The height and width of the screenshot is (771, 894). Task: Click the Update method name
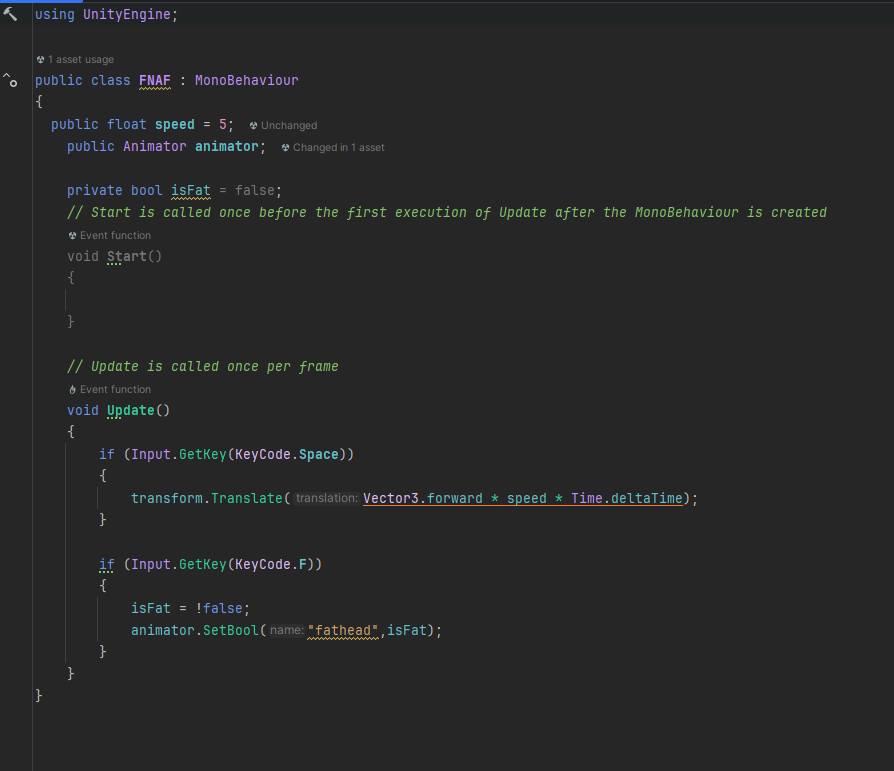click(131, 411)
